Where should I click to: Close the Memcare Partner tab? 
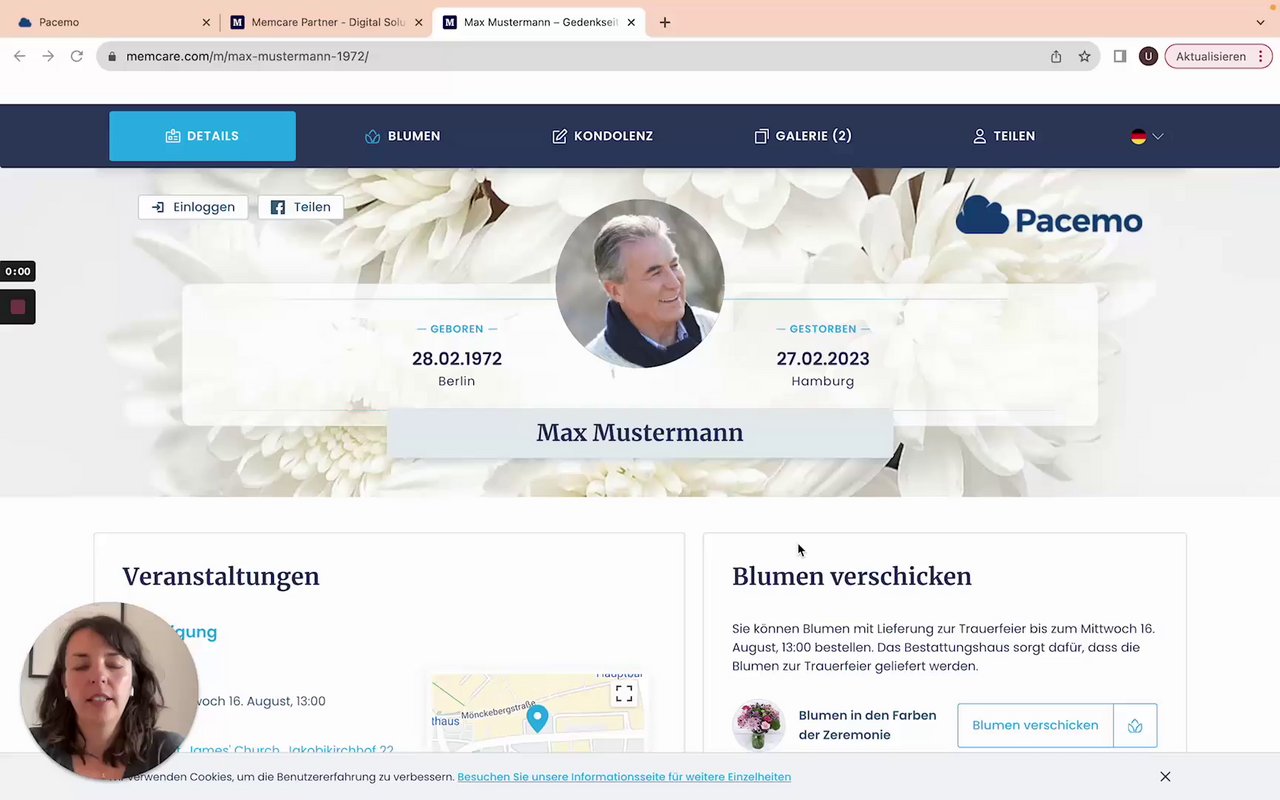click(x=418, y=22)
